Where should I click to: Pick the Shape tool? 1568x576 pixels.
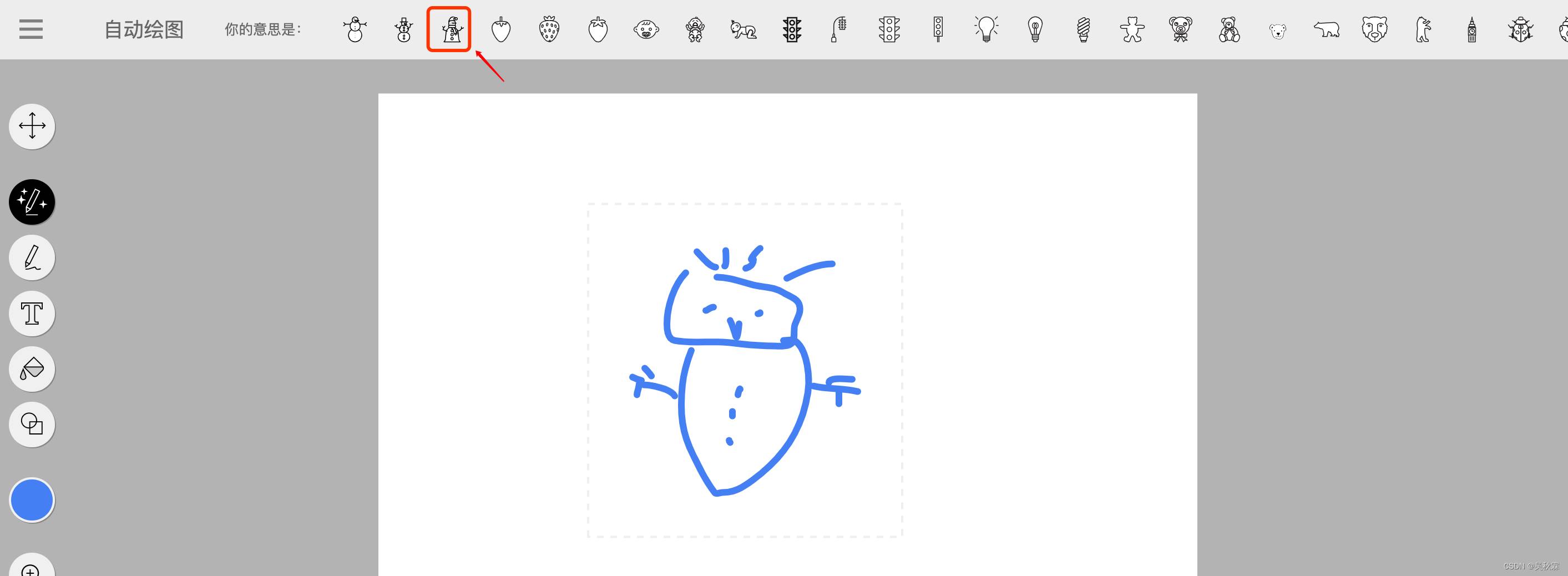click(32, 425)
